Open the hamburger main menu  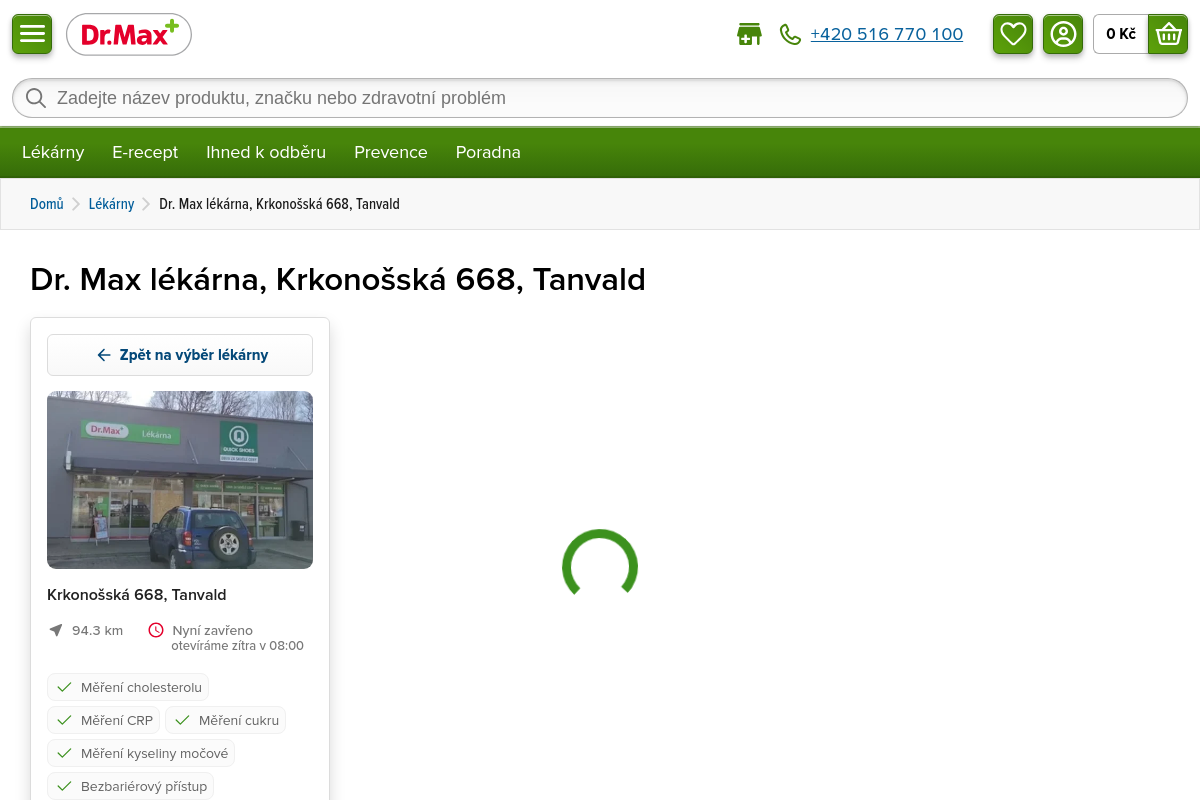point(32,34)
